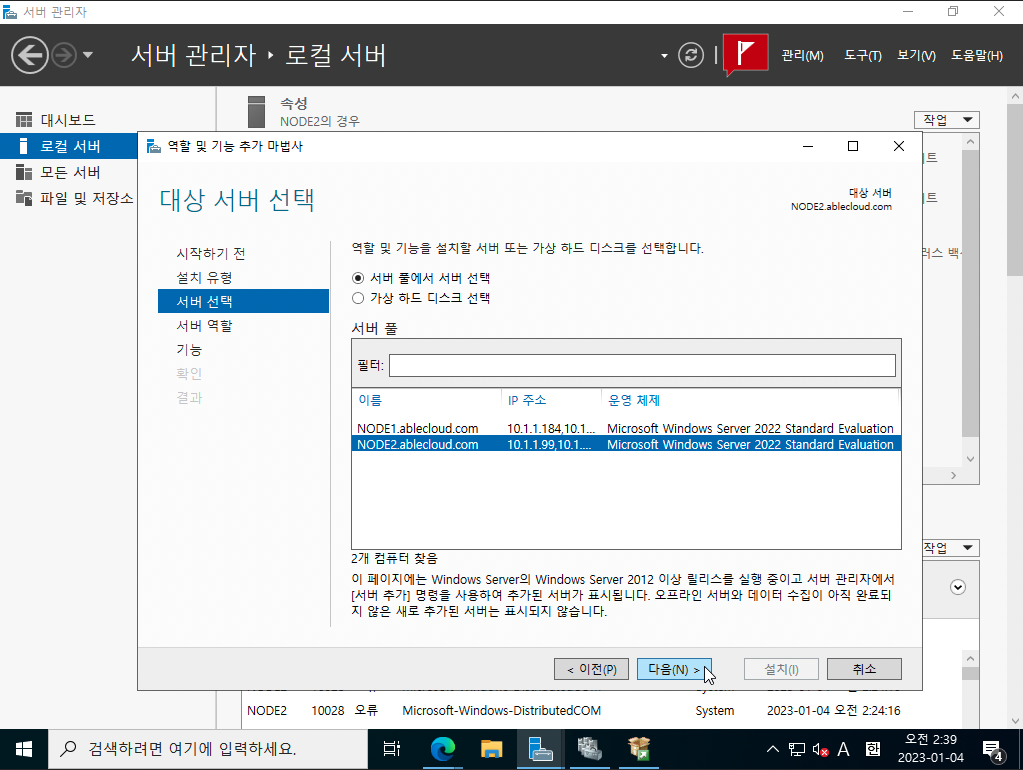Select 로컬 서버 in the sidebar
The height and width of the screenshot is (770, 1023).
[x=69, y=146]
